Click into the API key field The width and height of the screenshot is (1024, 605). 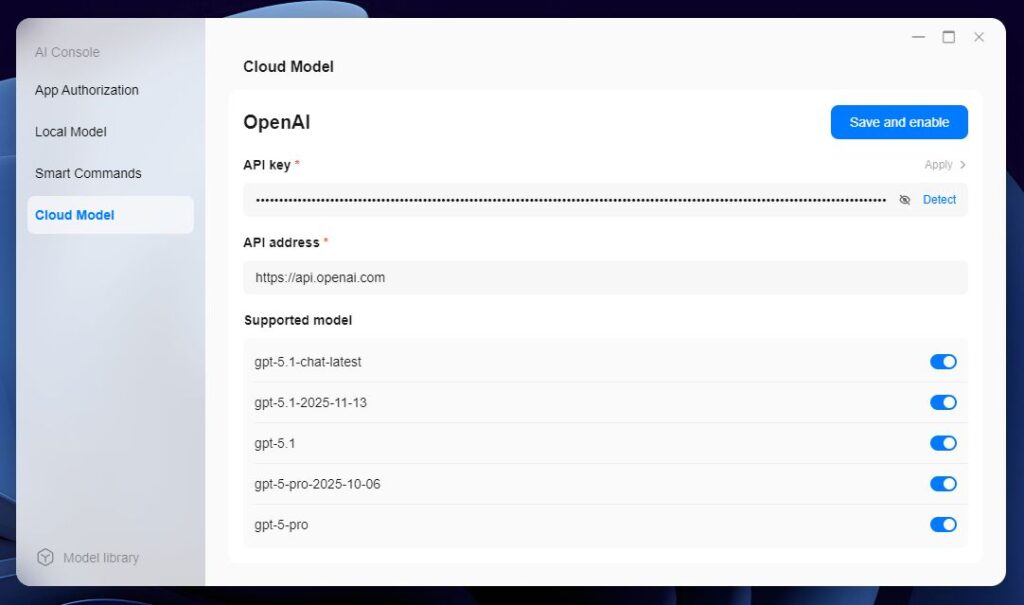(570, 200)
